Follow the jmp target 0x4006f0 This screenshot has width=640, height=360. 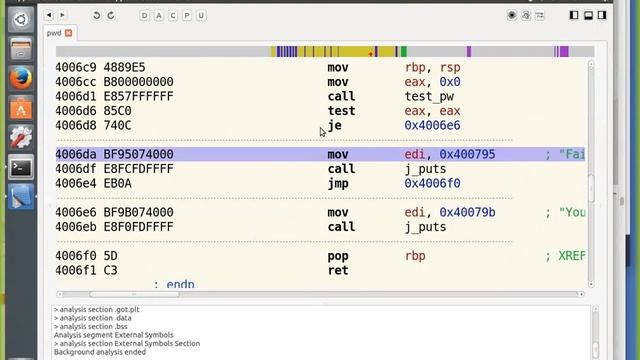(x=432, y=183)
